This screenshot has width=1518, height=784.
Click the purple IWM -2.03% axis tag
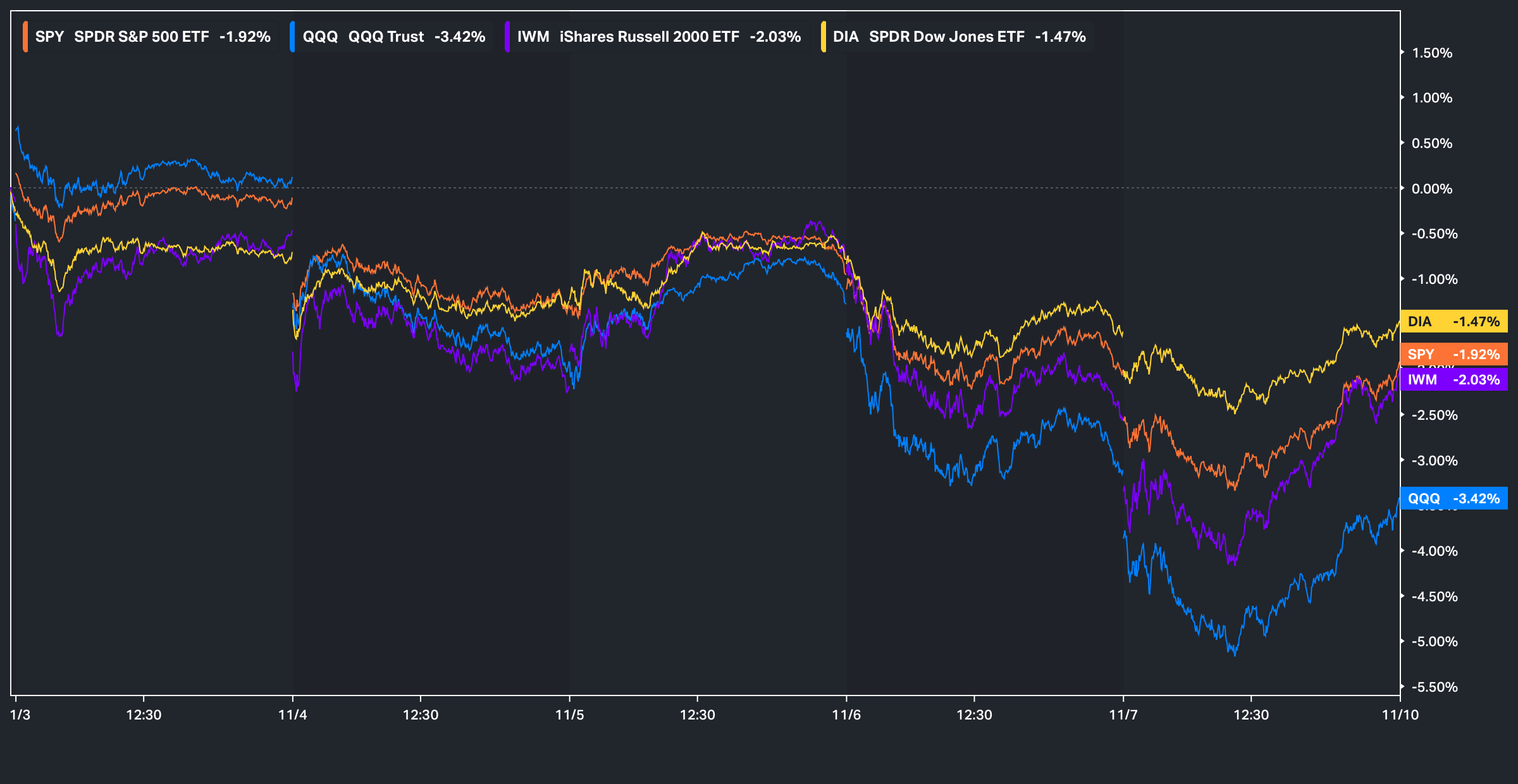coord(1453,379)
